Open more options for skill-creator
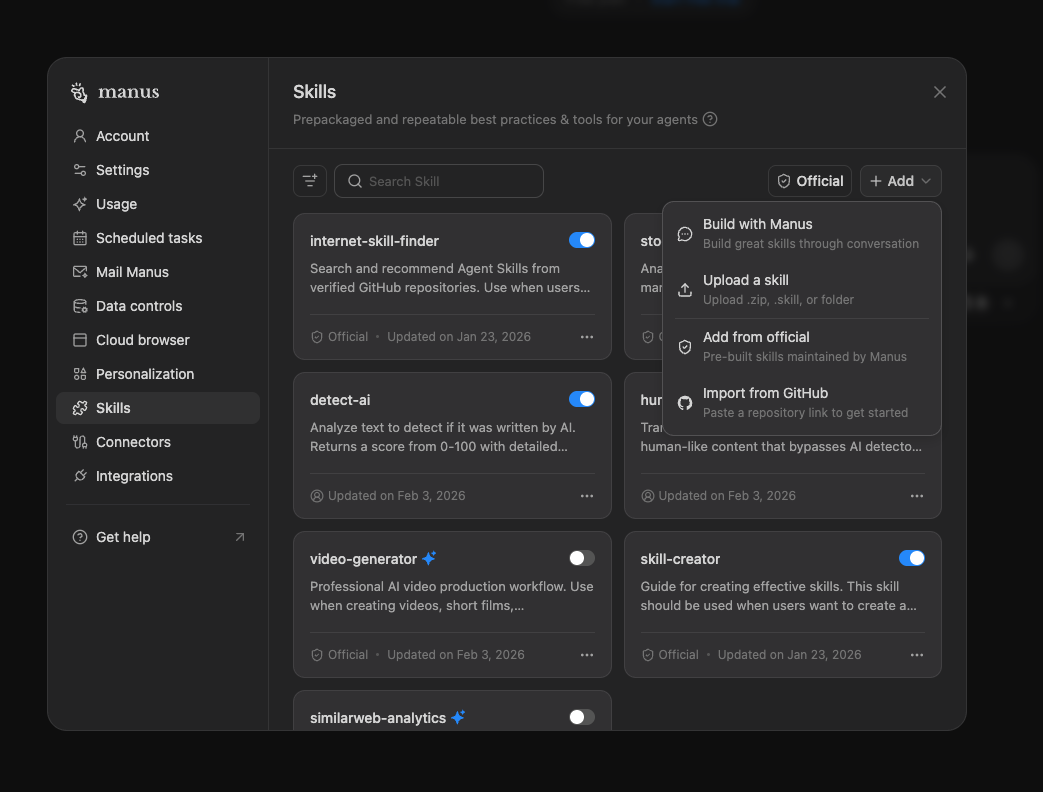Image resolution: width=1043 pixels, height=792 pixels. 917,654
